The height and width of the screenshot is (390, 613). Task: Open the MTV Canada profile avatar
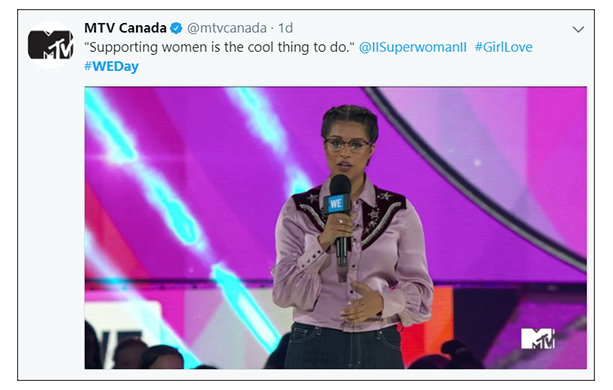click(x=51, y=45)
